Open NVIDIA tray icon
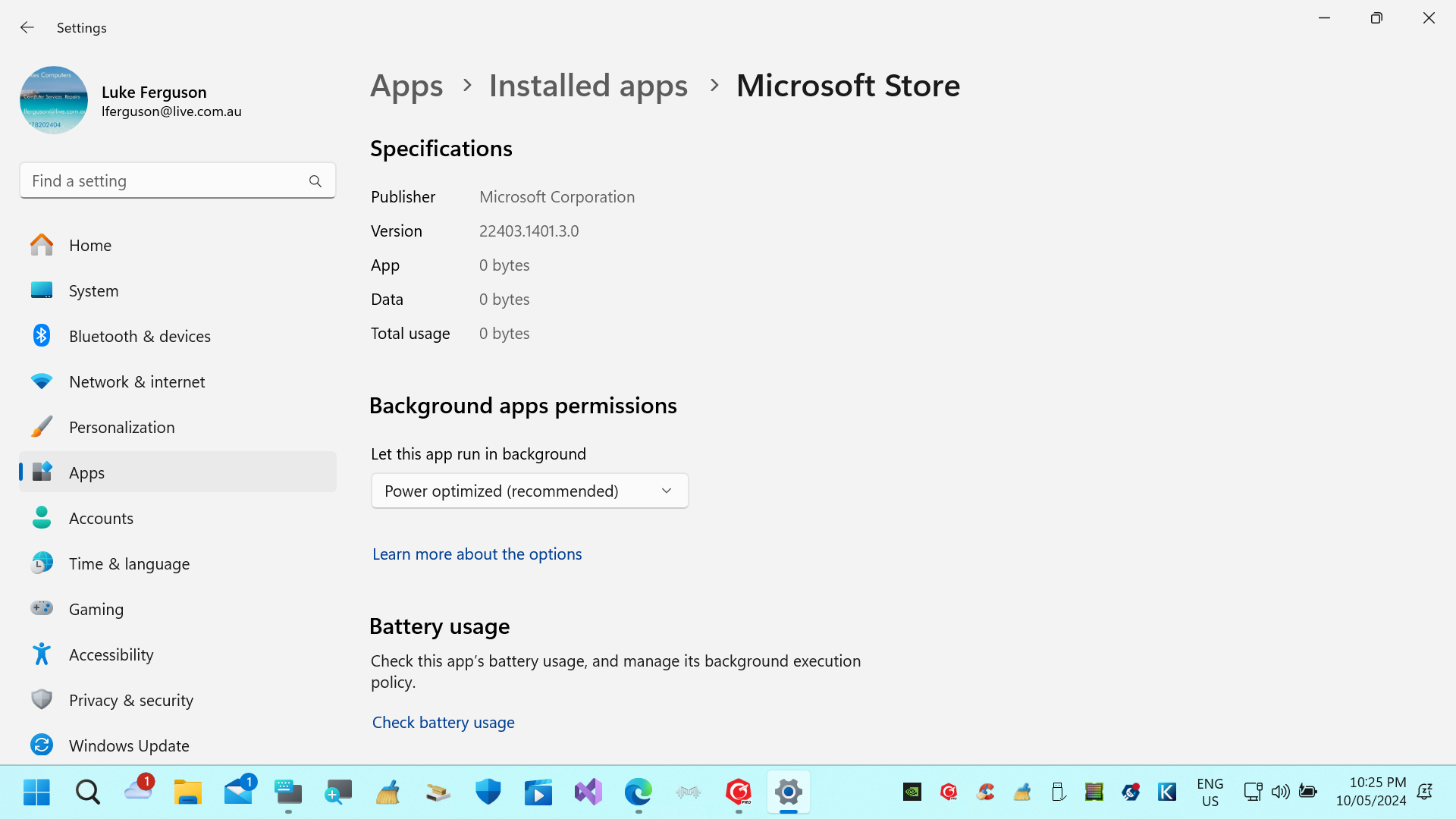This screenshot has width=1456, height=819. coord(912,792)
